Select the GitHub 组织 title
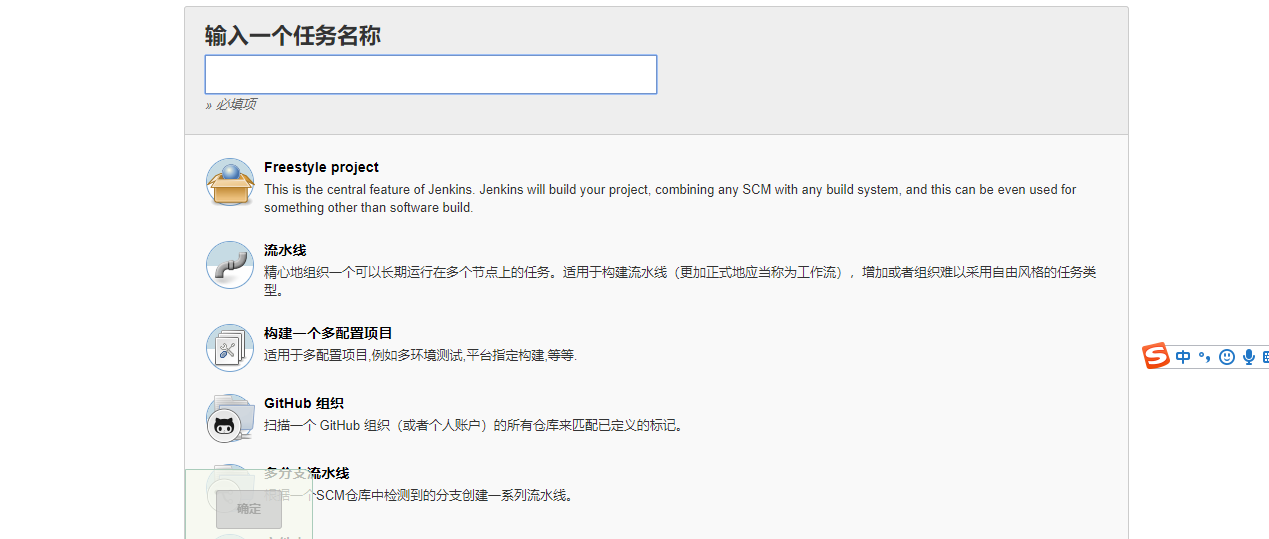The width and height of the screenshot is (1269, 539). pos(303,403)
